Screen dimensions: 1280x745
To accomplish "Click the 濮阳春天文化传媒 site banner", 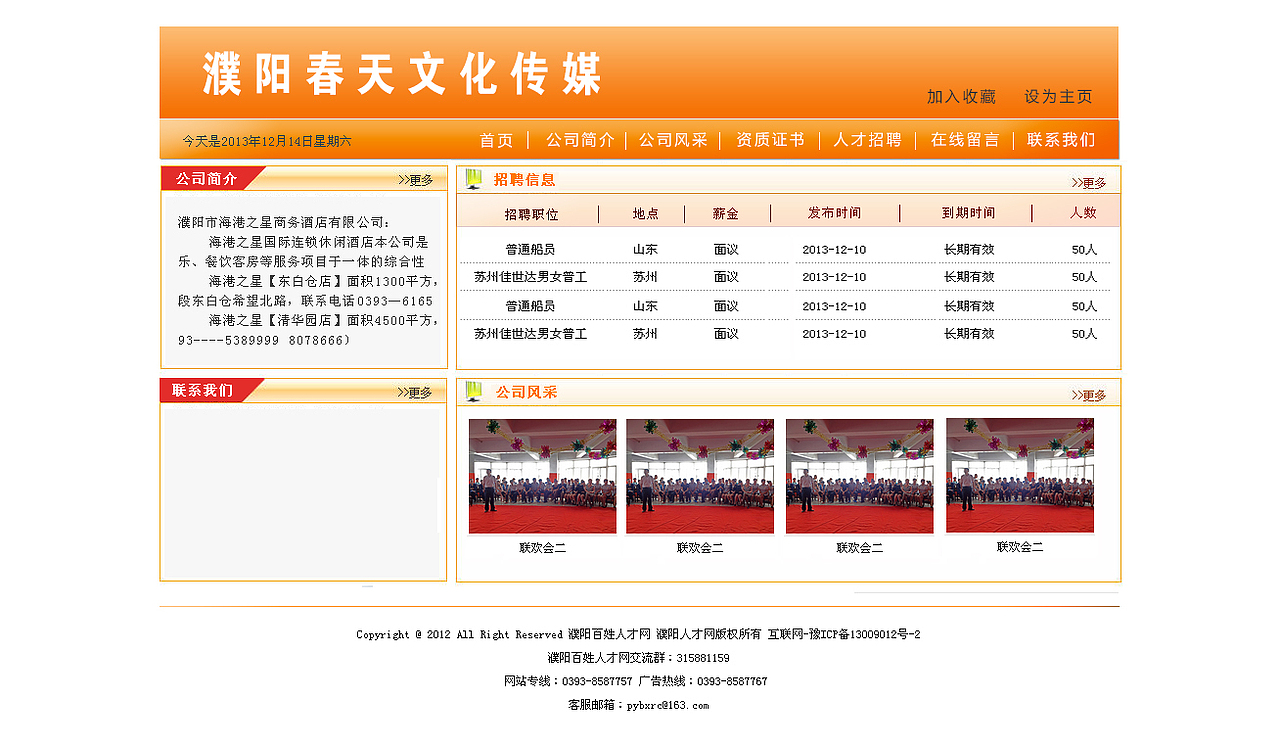I will click(x=402, y=72).
